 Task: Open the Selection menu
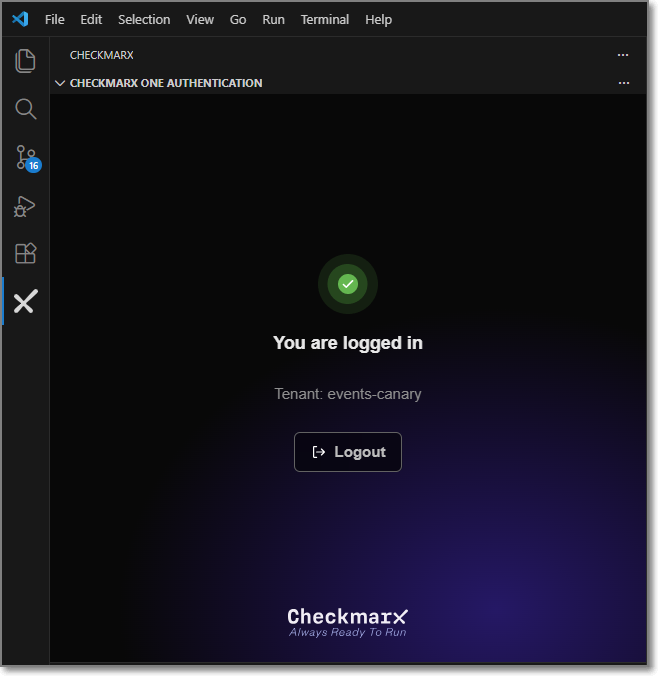[x=144, y=19]
